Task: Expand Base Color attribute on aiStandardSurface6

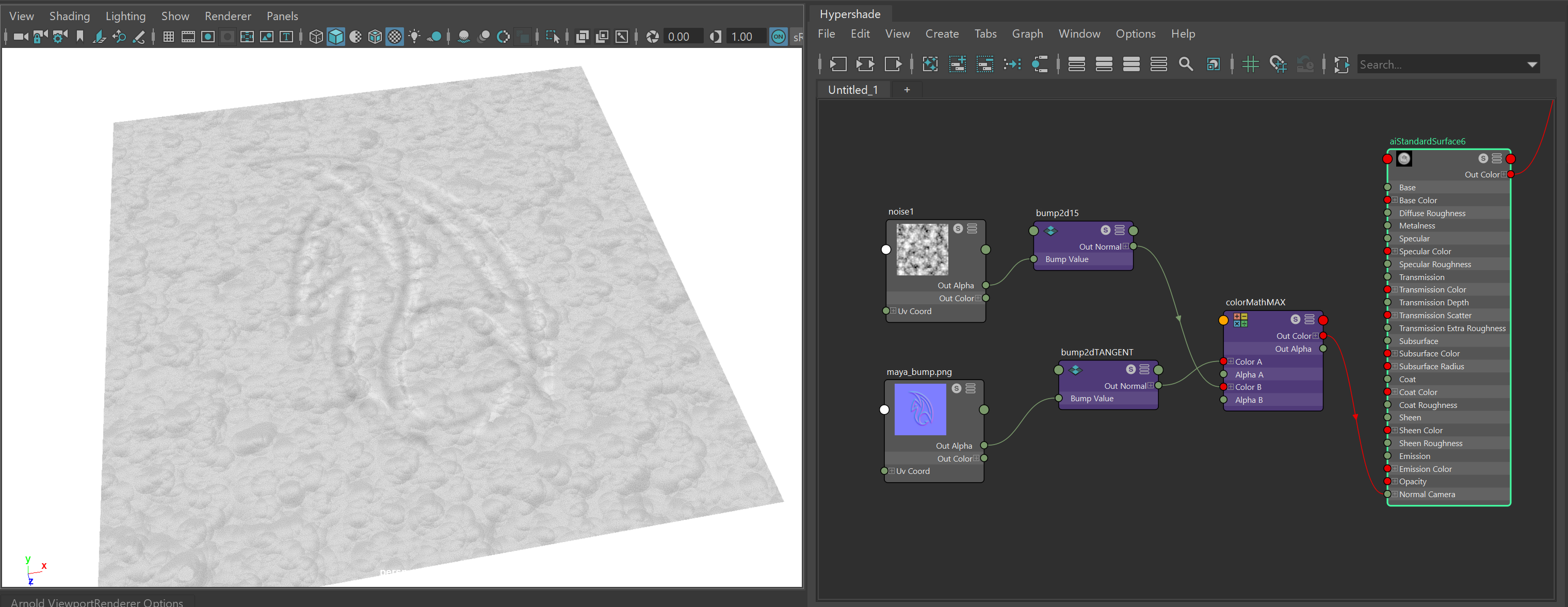Action: pyautogui.click(x=1395, y=200)
